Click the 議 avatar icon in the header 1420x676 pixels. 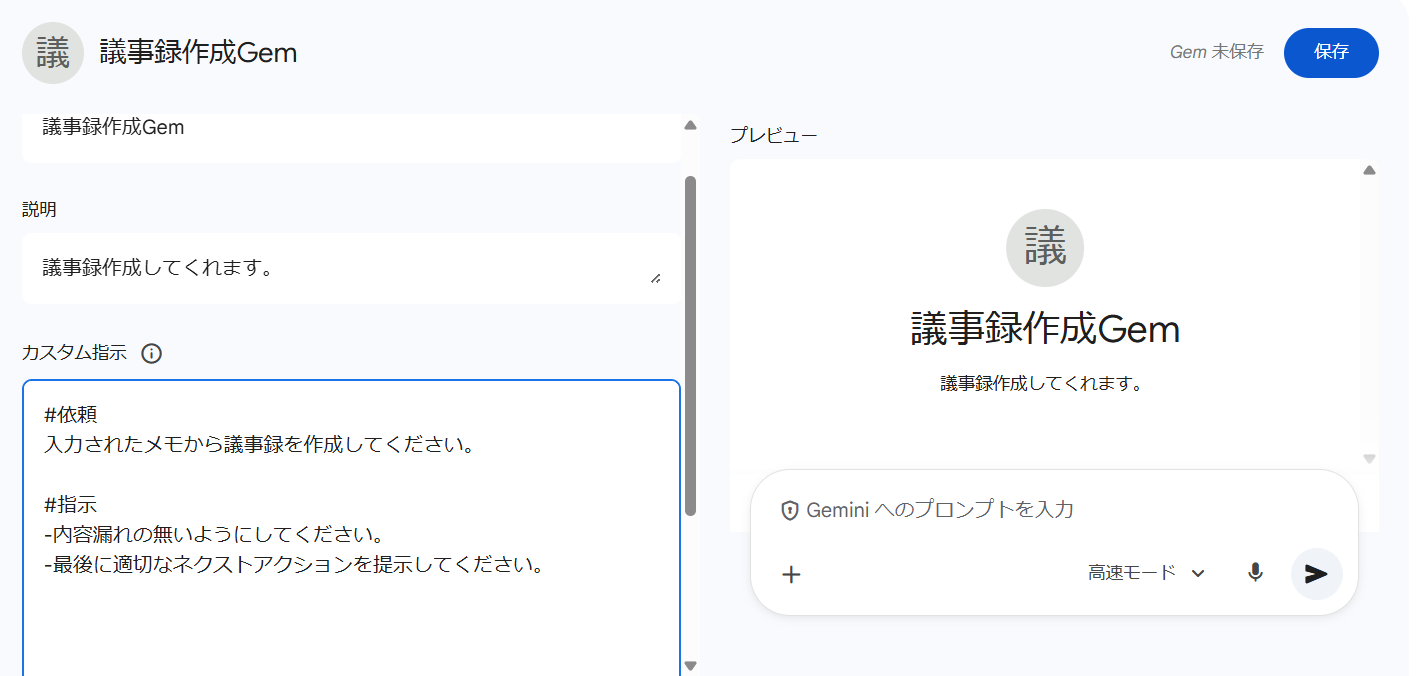coord(53,53)
